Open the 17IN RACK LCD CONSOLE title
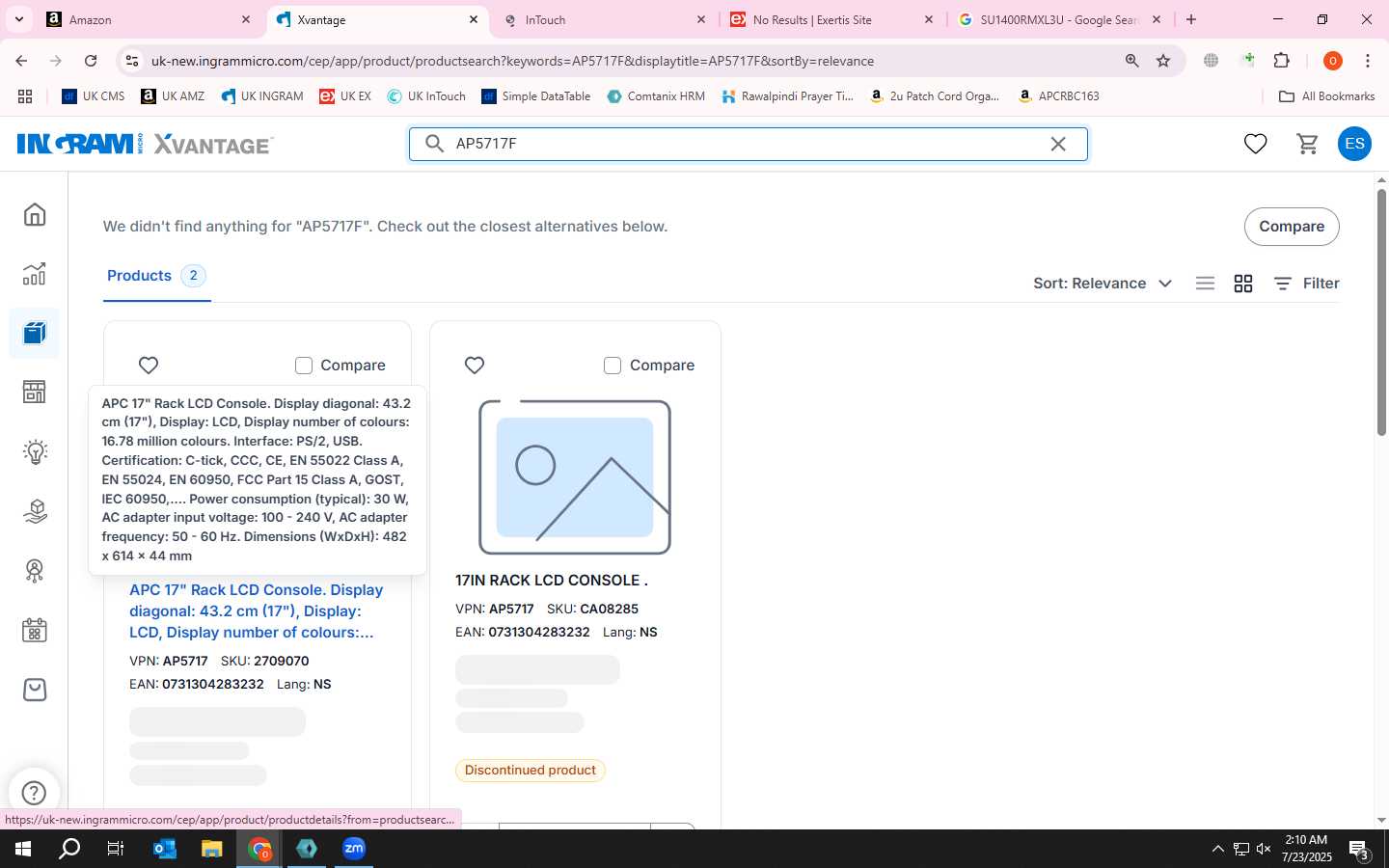 [552, 581]
